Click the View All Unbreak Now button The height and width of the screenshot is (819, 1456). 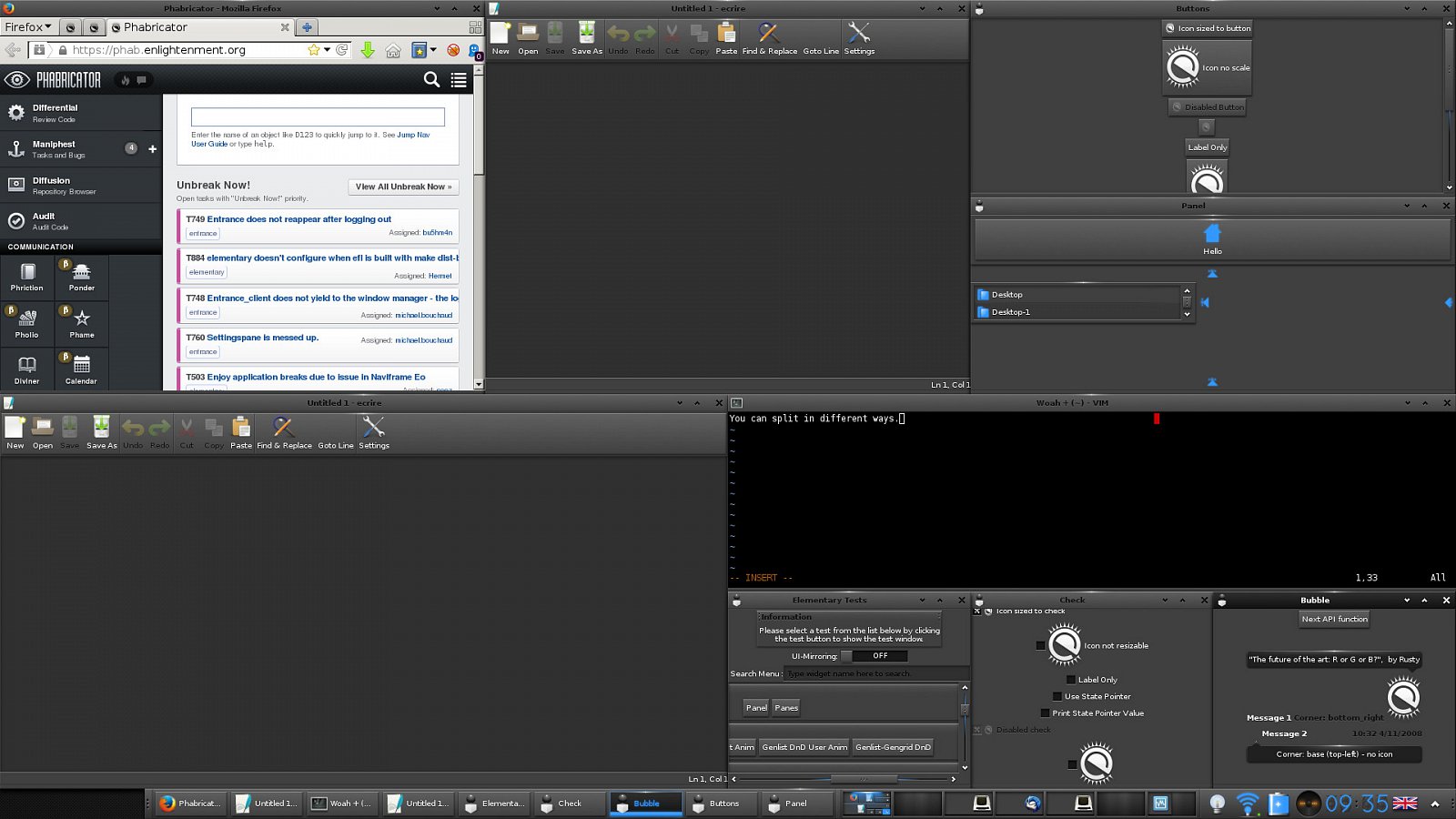[x=403, y=187]
